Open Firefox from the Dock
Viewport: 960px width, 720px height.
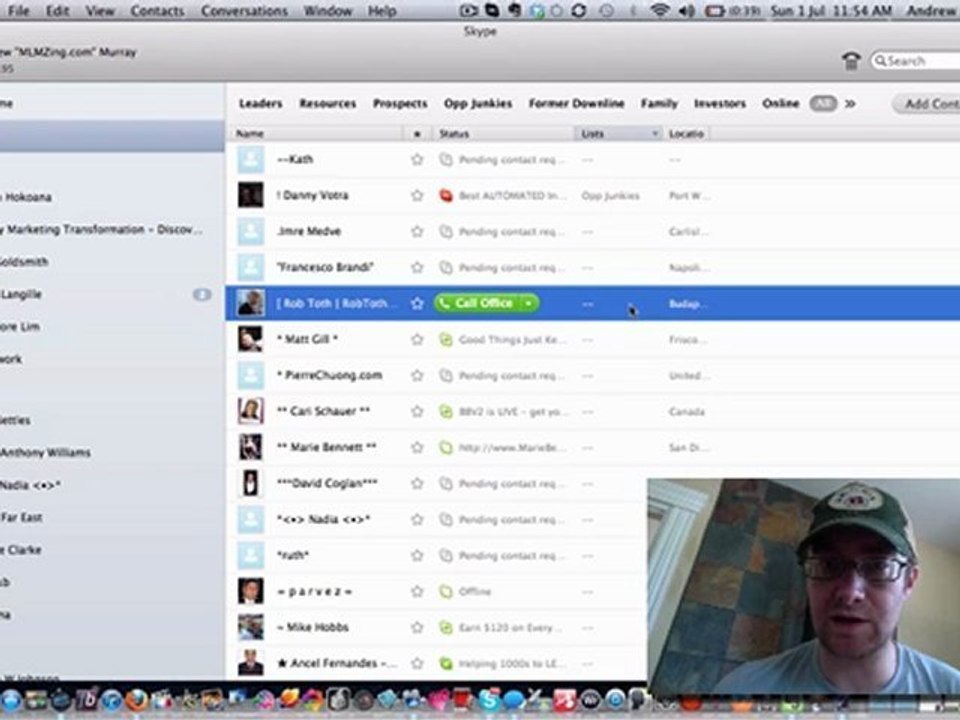[x=137, y=700]
